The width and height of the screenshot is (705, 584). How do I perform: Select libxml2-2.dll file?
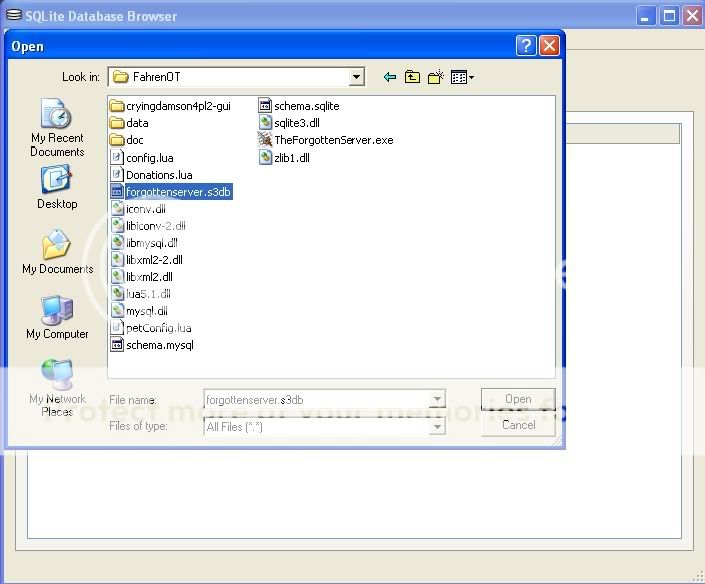tap(147, 260)
